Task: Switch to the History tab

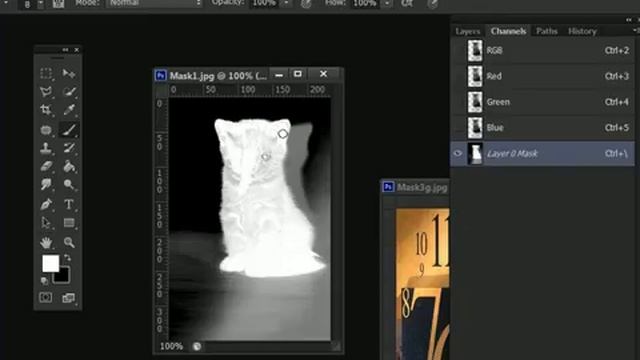Action: pyautogui.click(x=582, y=31)
